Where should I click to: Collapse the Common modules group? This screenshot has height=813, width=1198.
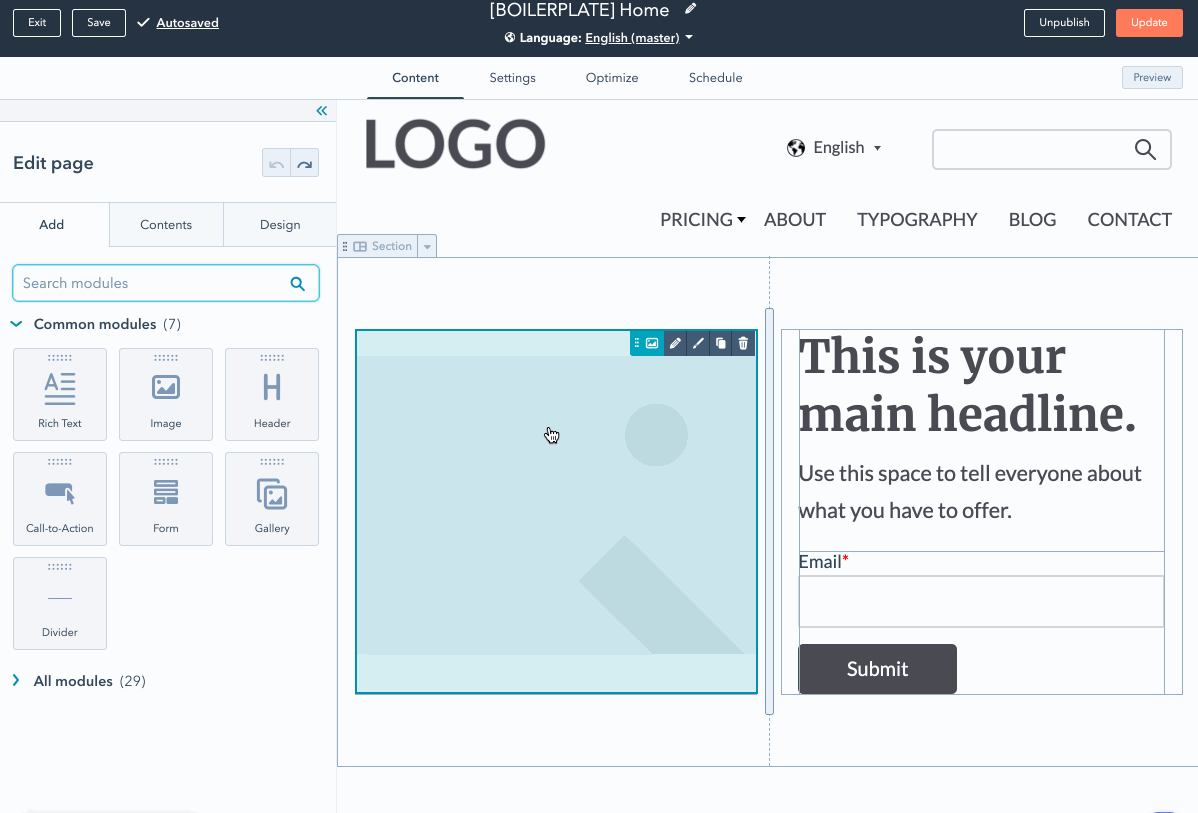coord(17,324)
